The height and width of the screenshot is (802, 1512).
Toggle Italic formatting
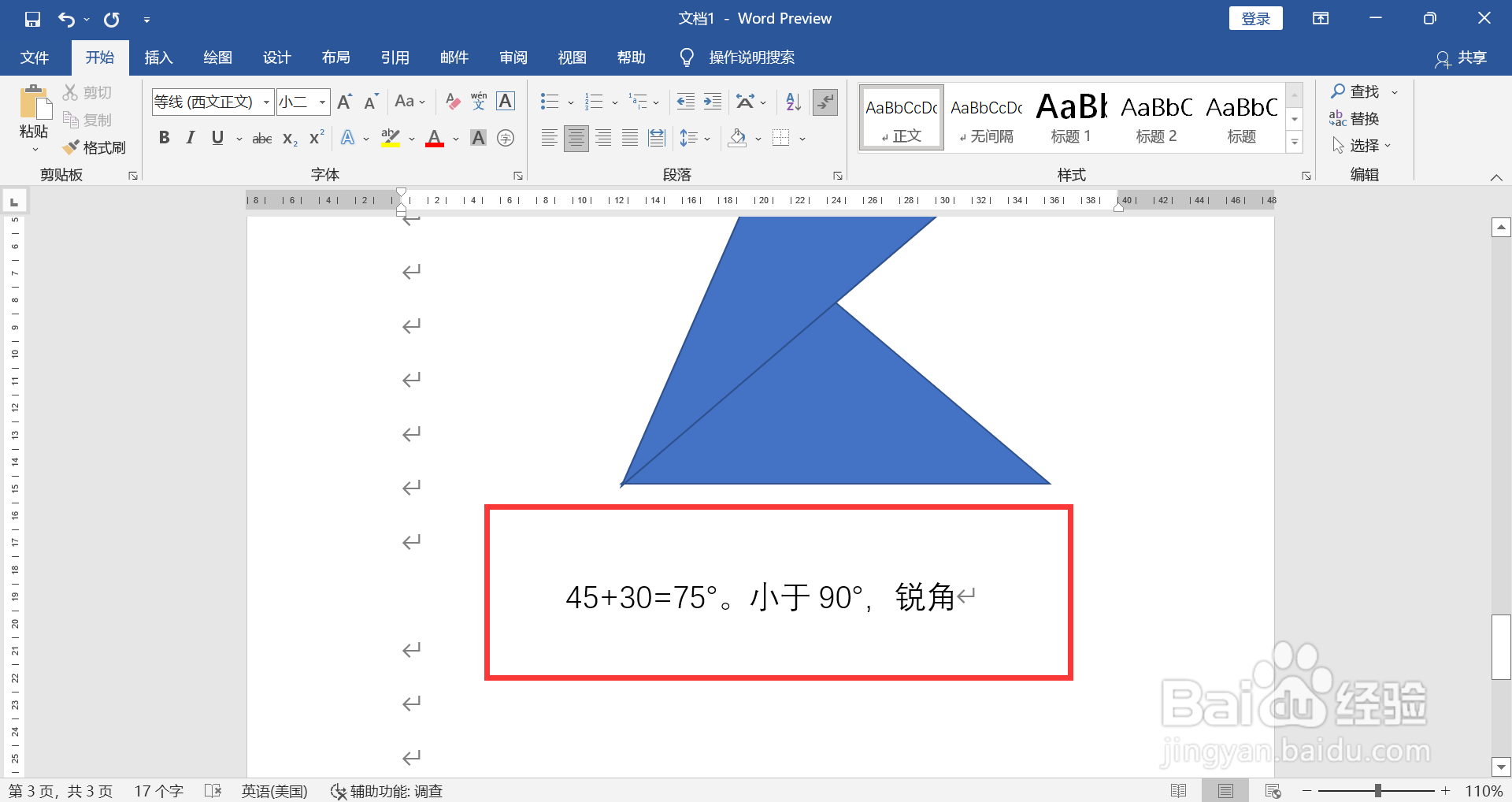pos(191,138)
